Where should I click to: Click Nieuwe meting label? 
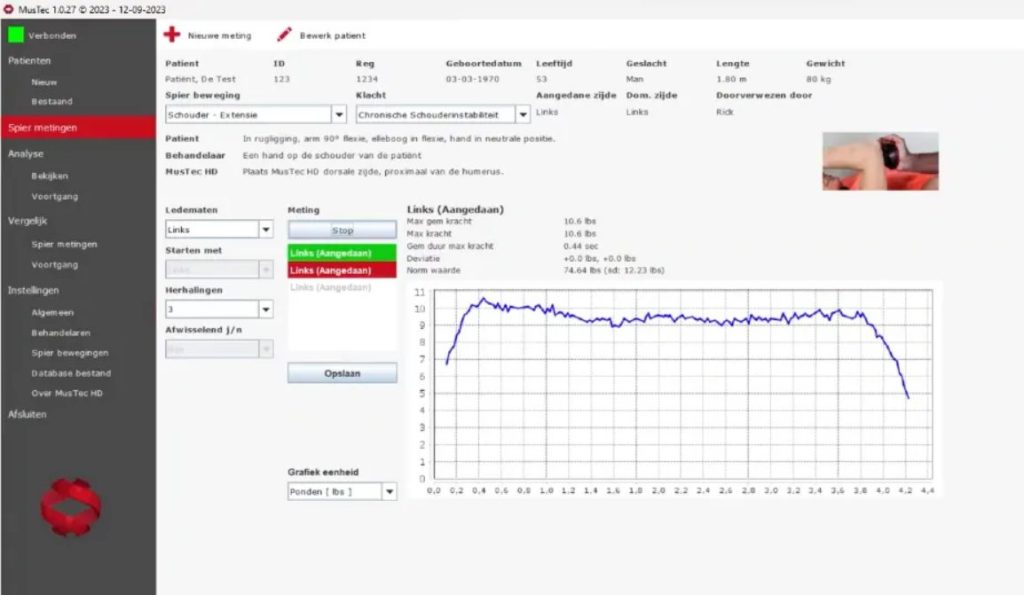(x=219, y=36)
